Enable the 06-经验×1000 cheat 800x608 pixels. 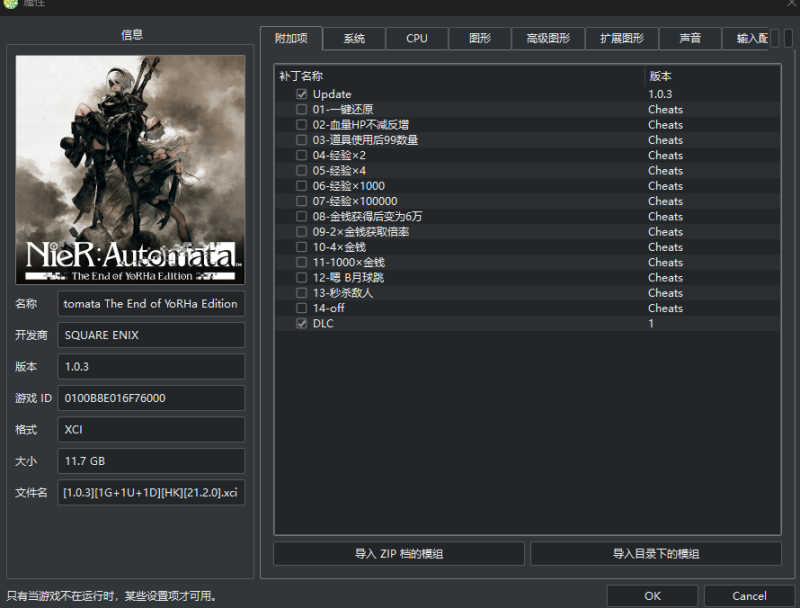pos(302,186)
